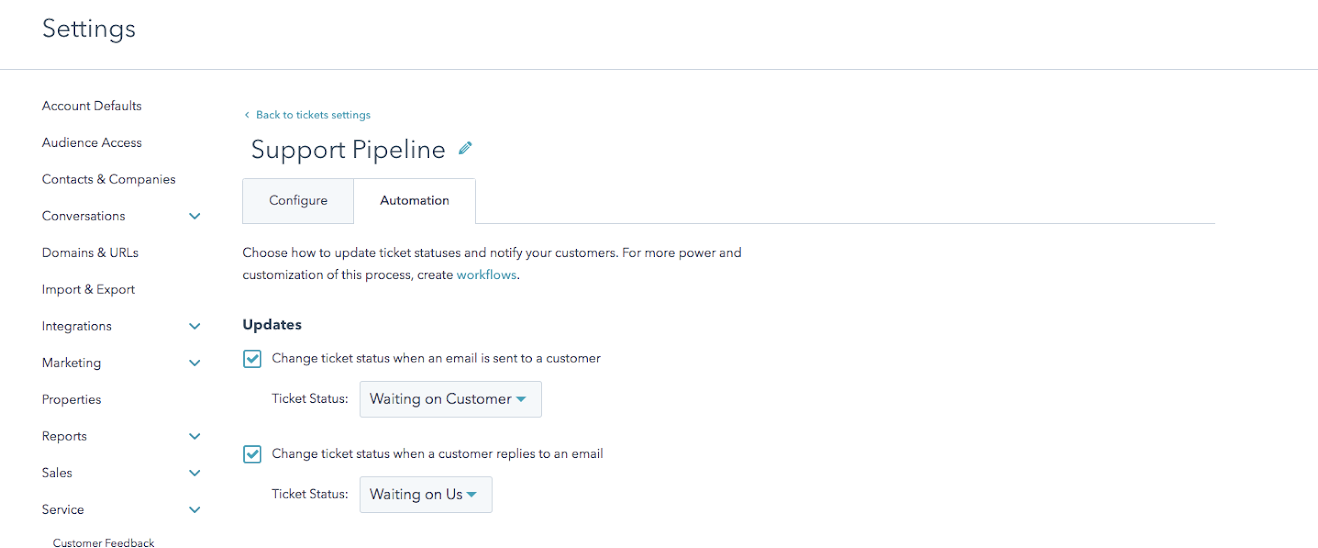The image size is (1318, 548).
Task: Expand the Conversations sidebar section
Action: [x=195, y=216]
